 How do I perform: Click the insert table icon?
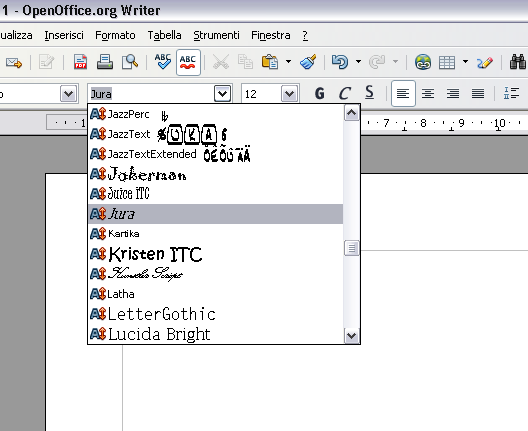pos(447,62)
